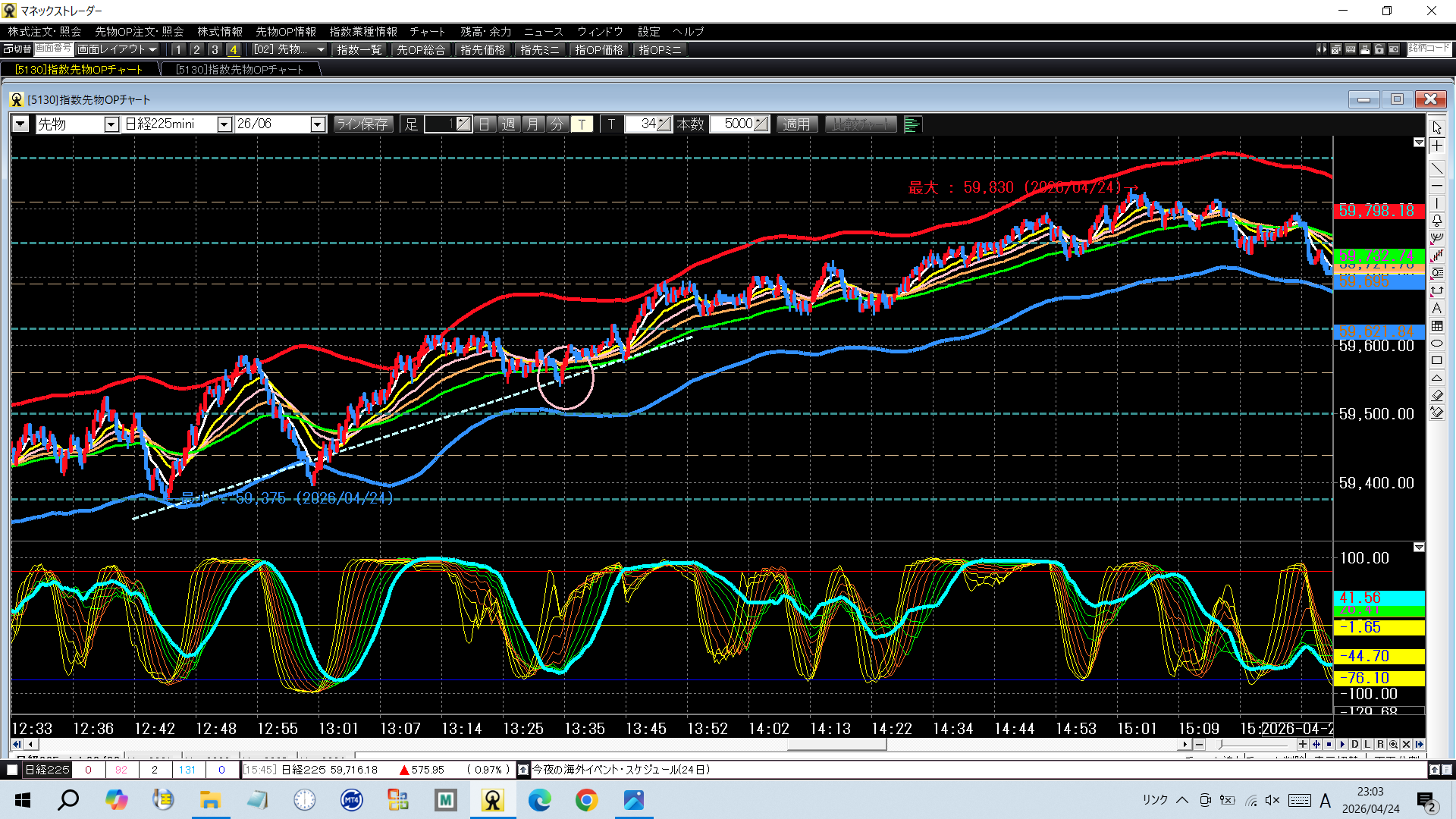Select the crosshair cursor tool
Viewport: 1456px width, 819px height.
[1437, 146]
